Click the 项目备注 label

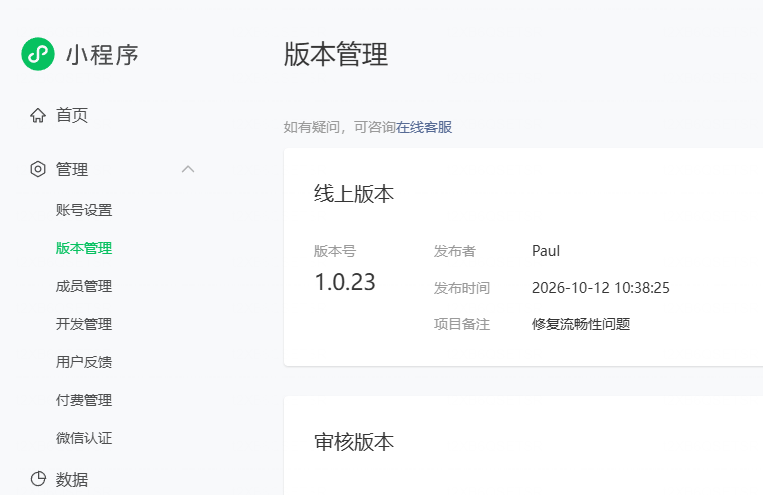pos(461,324)
